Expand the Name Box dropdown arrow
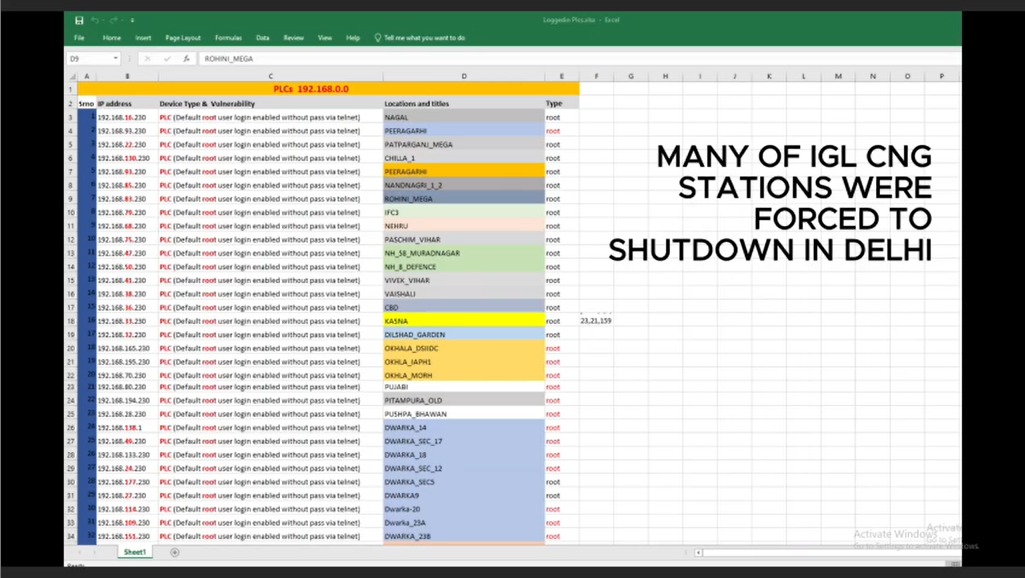The image size is (1025, 578). [116, 58]
